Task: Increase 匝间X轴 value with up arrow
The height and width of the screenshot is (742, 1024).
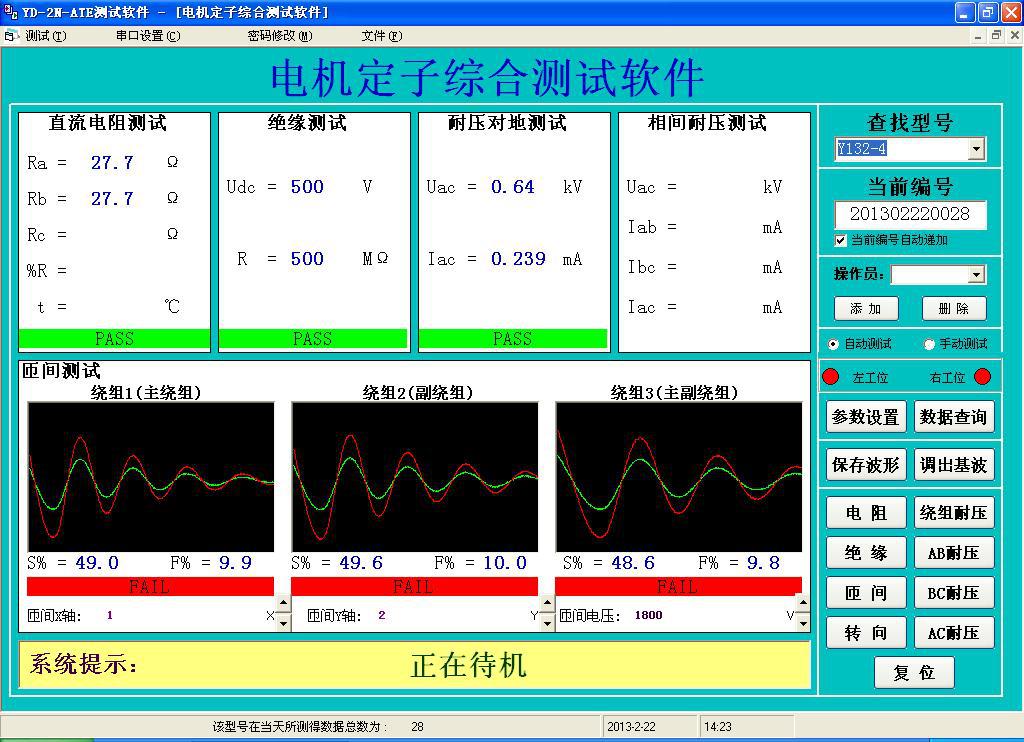Action: click(x=283, y=605)
